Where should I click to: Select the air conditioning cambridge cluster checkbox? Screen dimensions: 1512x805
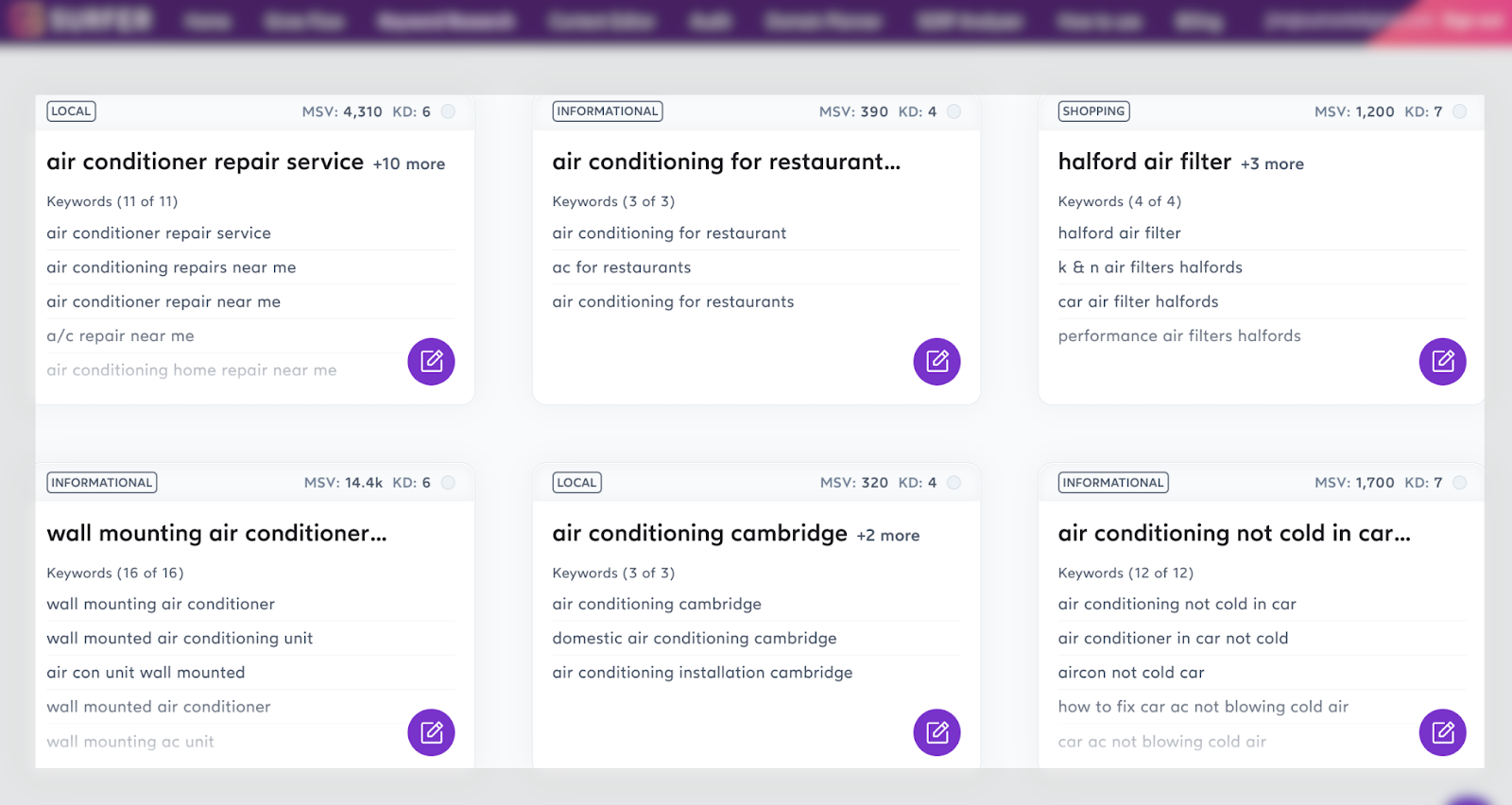pos(954,483)
